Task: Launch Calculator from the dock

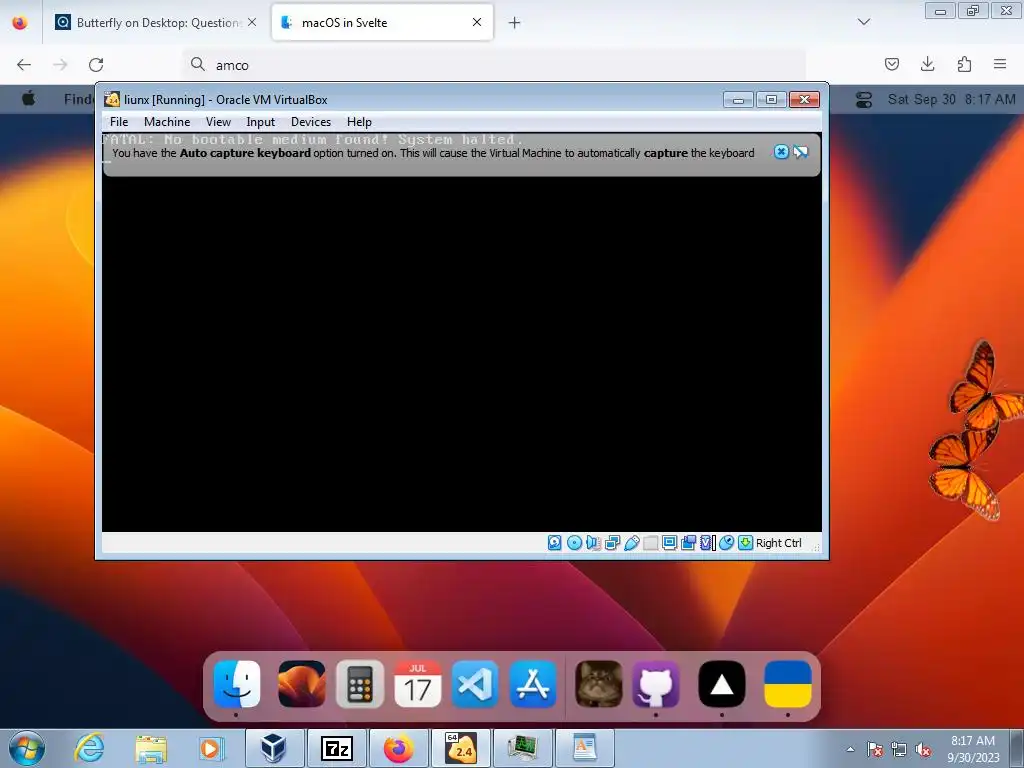Action: tap(360, 684)
